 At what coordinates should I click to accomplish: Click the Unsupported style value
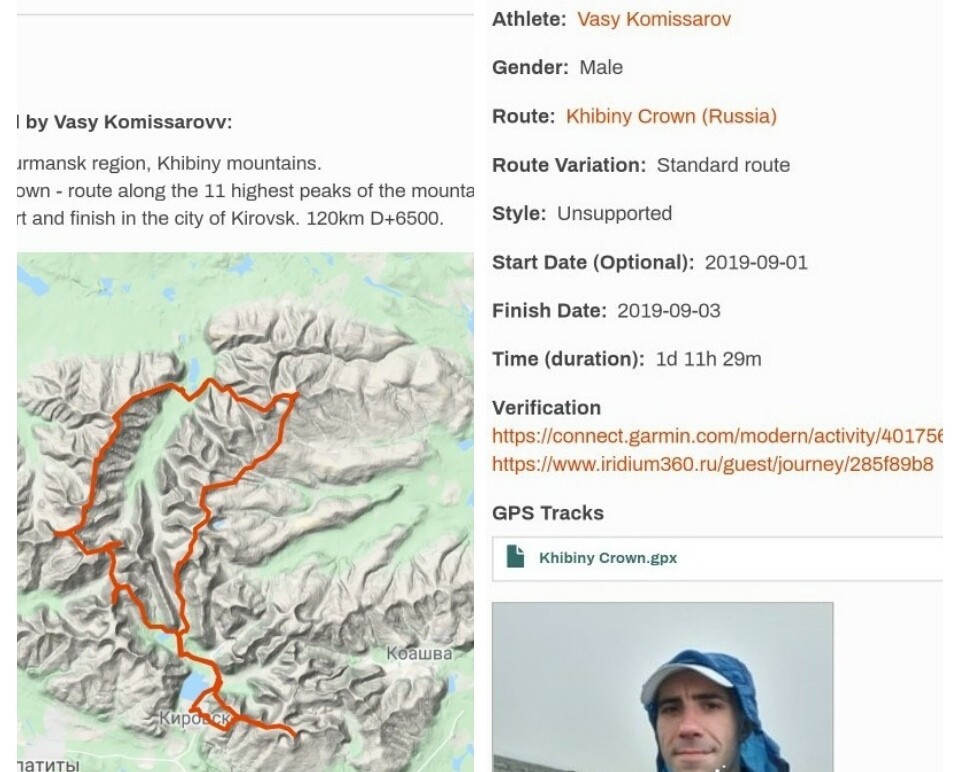[x=614, y=214]
